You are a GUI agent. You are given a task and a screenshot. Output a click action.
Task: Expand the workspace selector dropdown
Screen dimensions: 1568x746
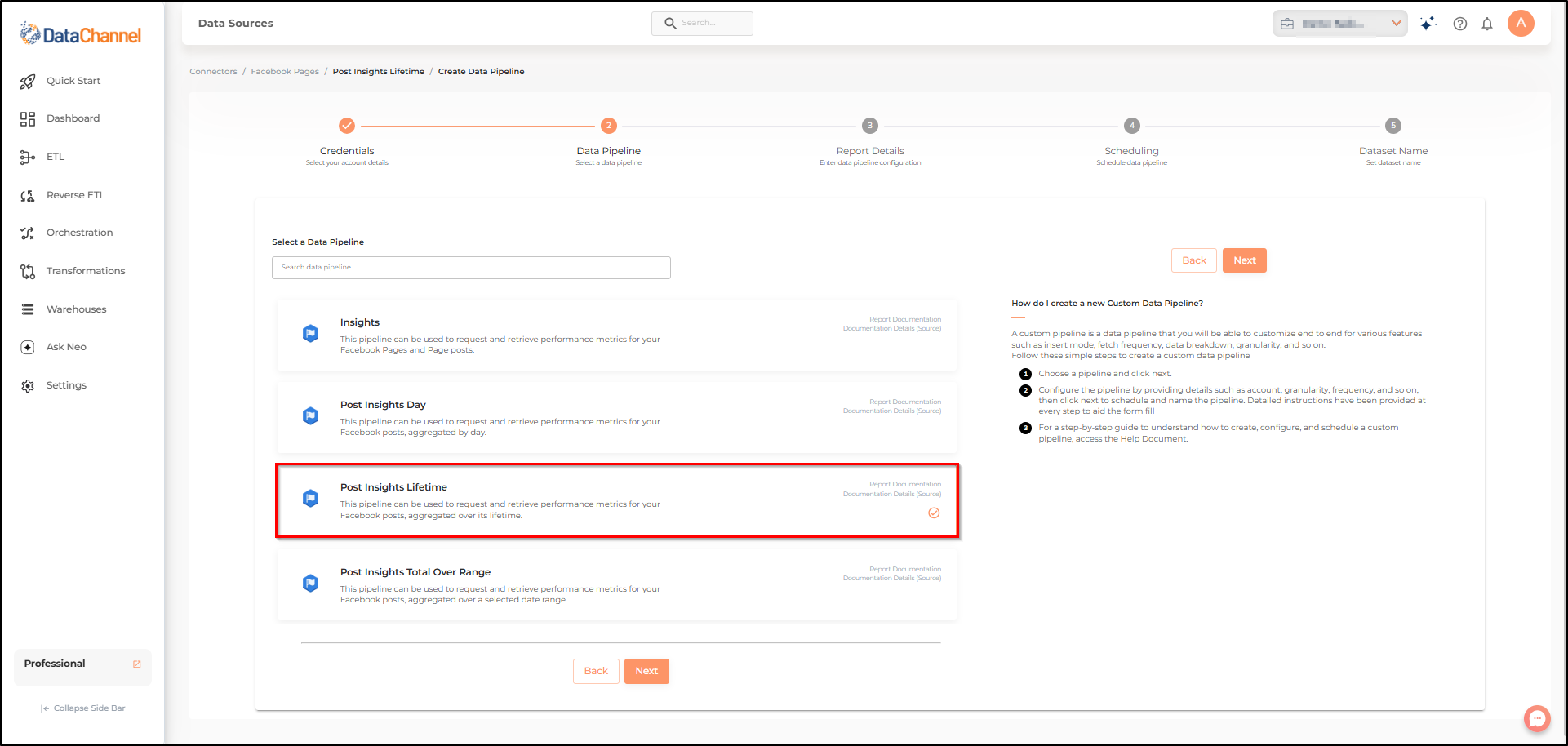coord(1397,23)
